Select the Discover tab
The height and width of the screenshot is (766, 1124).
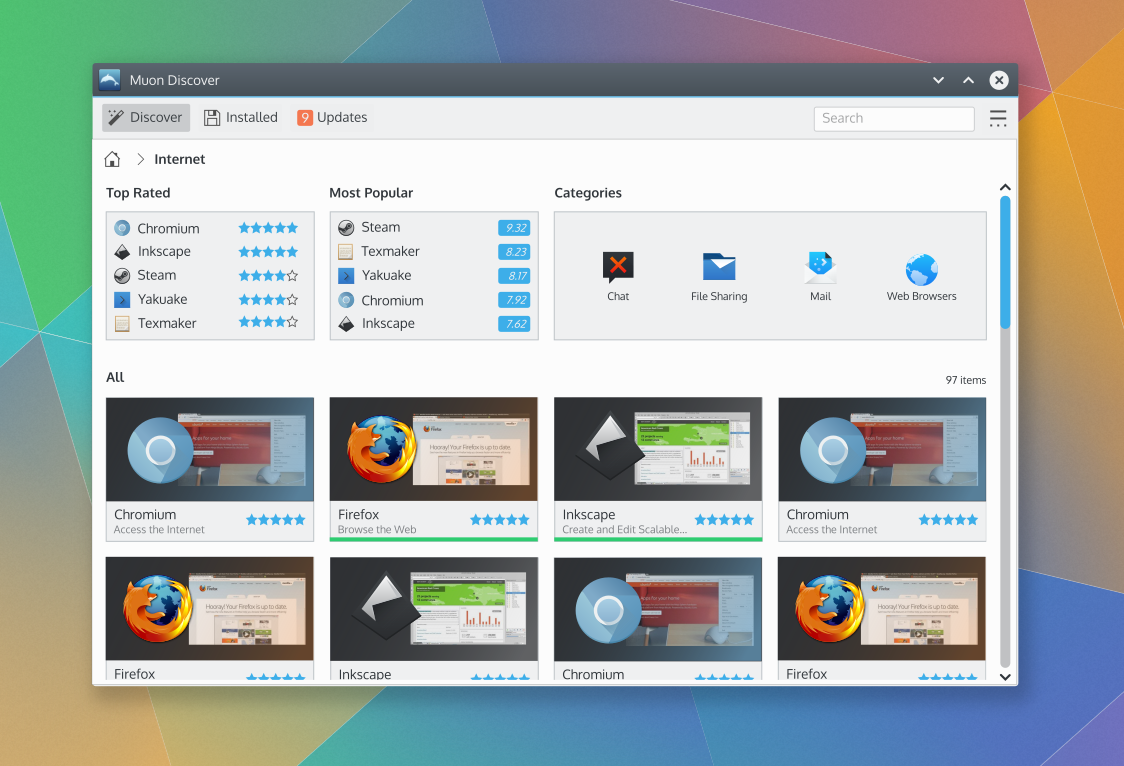point(146,118)
